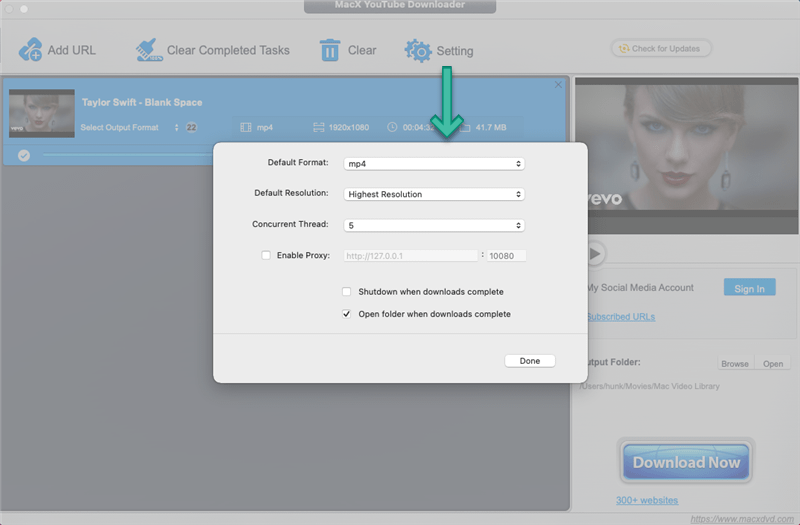Screen dimensions: 800x525
Task: Click the Add URL label
Action: click(x=71, y=50)
